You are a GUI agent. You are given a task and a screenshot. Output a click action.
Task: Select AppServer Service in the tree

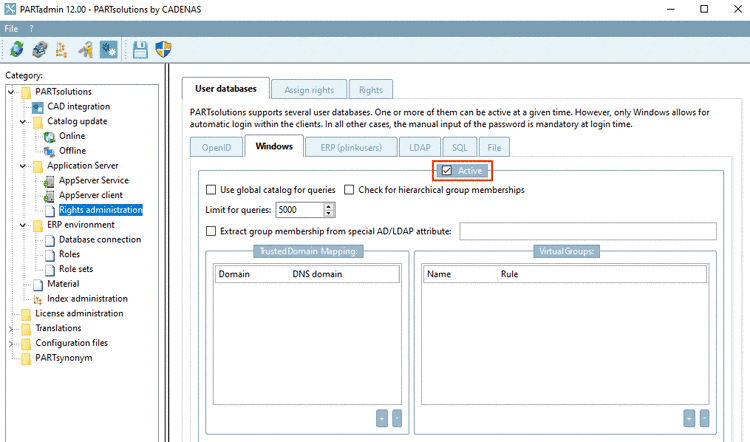pyautogui.click(x=94, y=180)
